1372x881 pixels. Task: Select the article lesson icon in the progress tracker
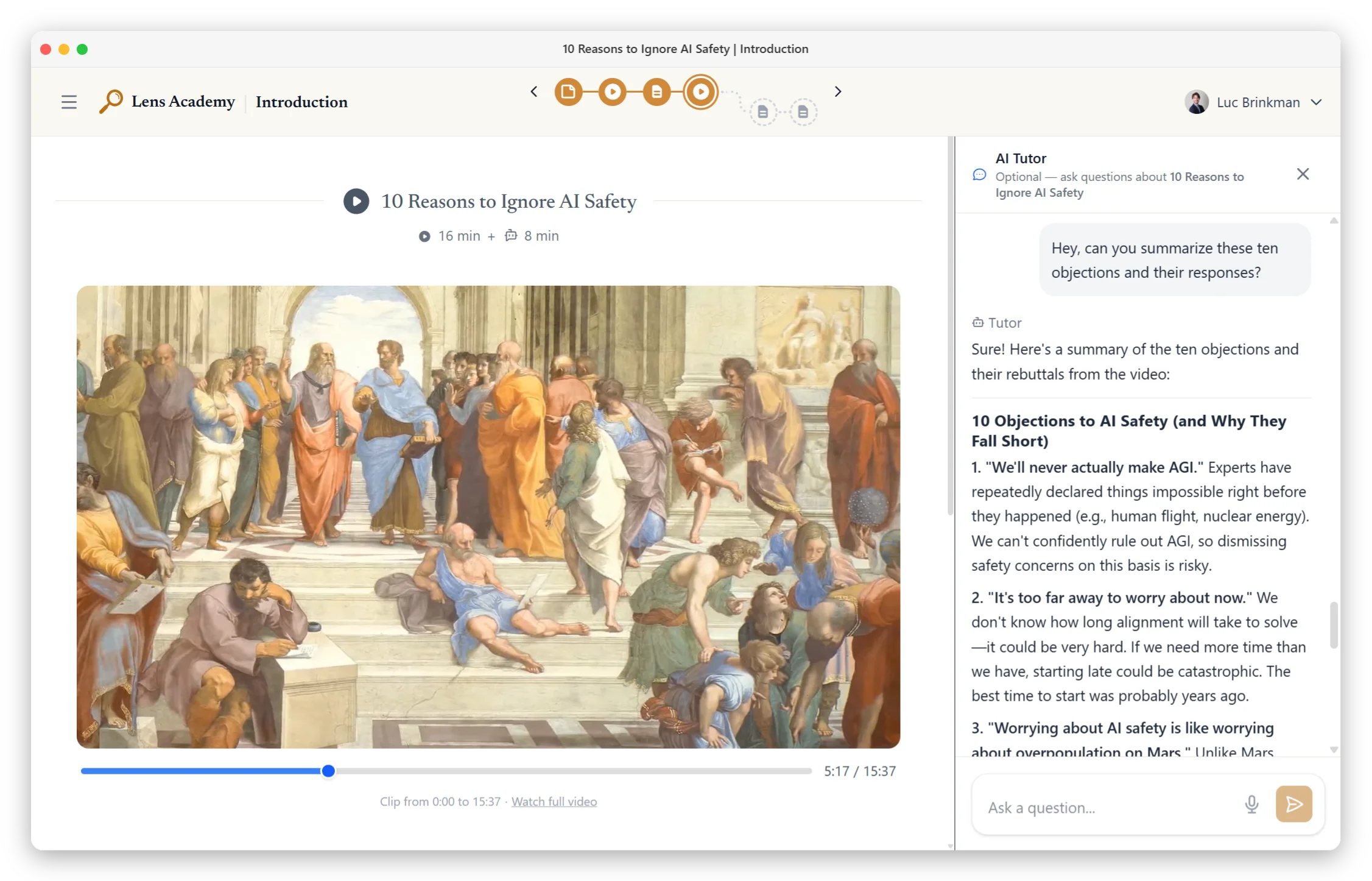click(656, 91)
